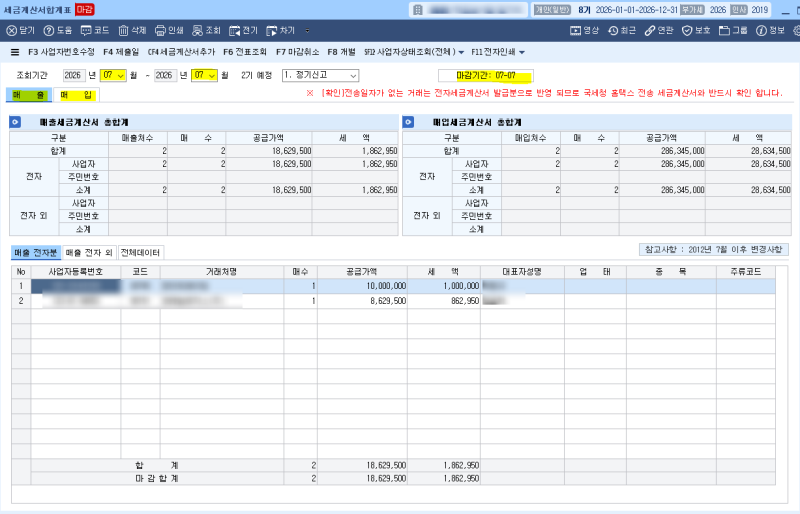Click the 개인(일반) badge

552,10
